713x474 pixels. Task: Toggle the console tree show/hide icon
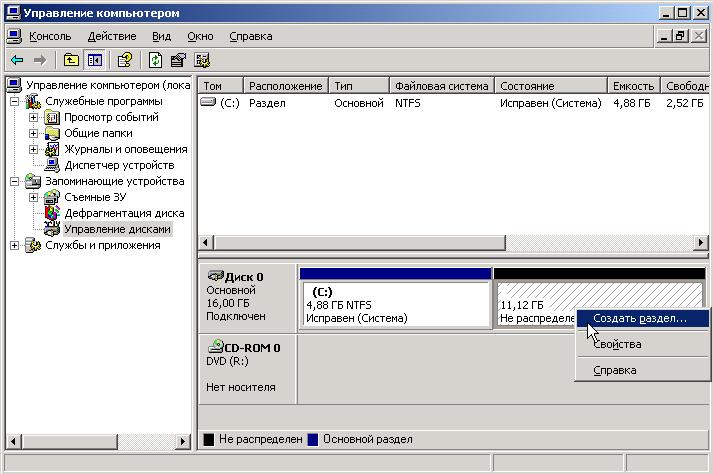tap(95, 60)
